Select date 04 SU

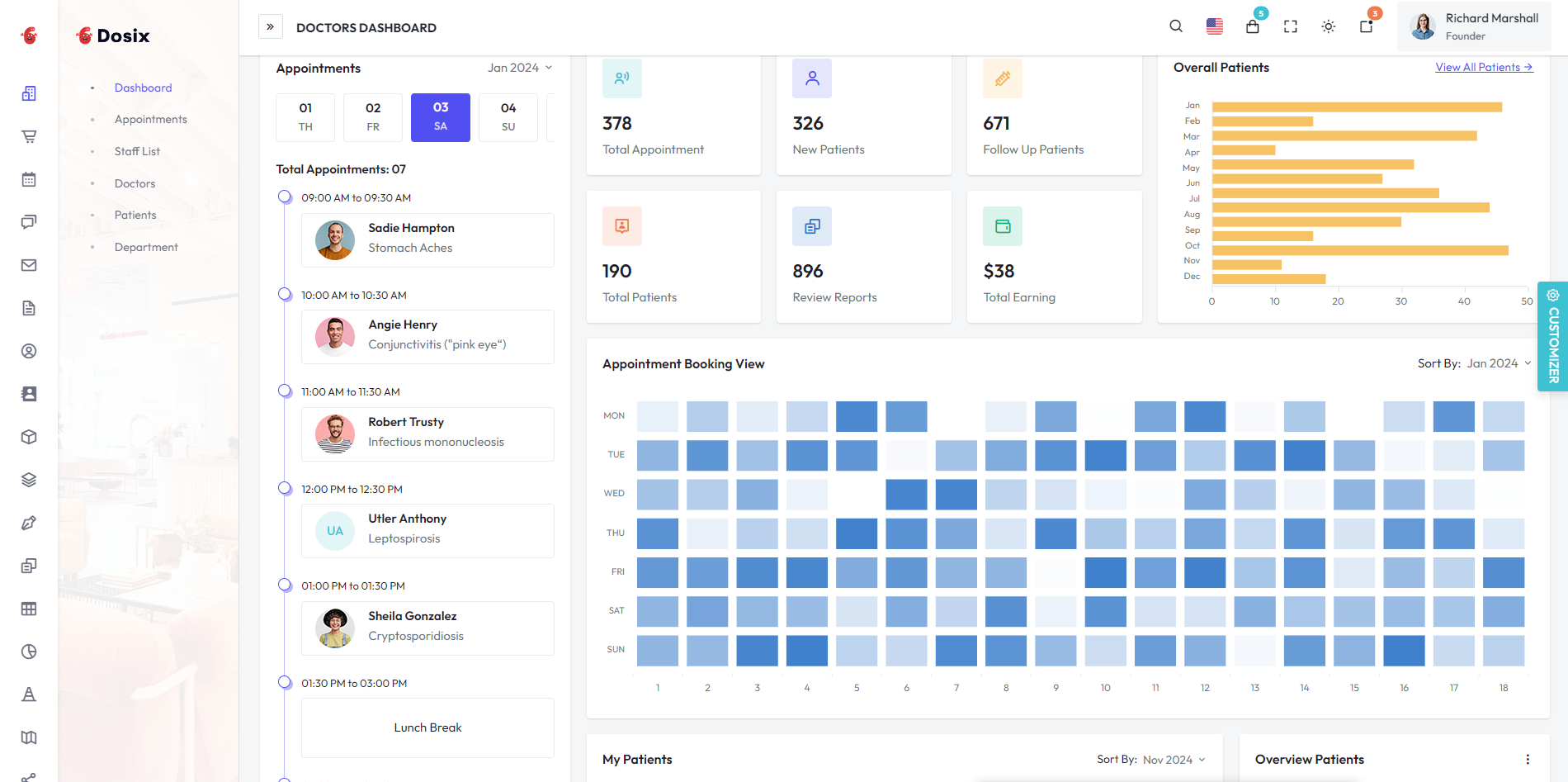tap(508, 117)
